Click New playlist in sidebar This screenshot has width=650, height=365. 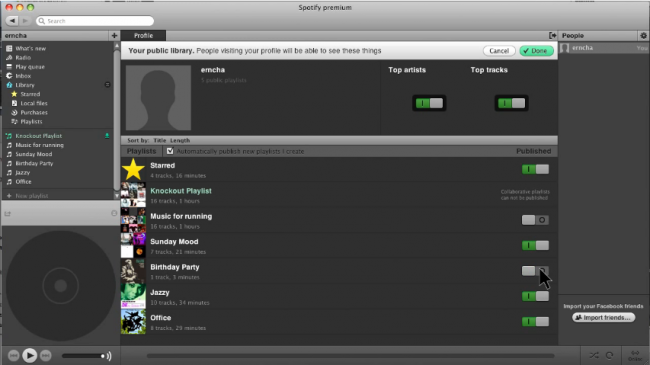point(32,196)
